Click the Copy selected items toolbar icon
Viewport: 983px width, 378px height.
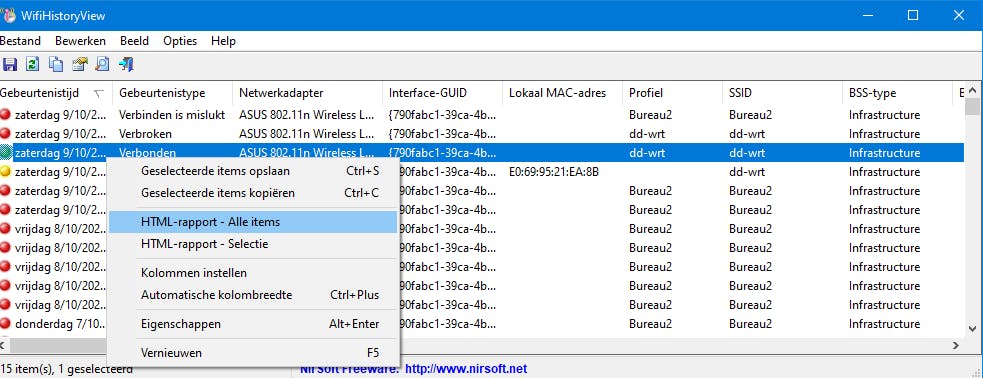(x=56, y=64)
